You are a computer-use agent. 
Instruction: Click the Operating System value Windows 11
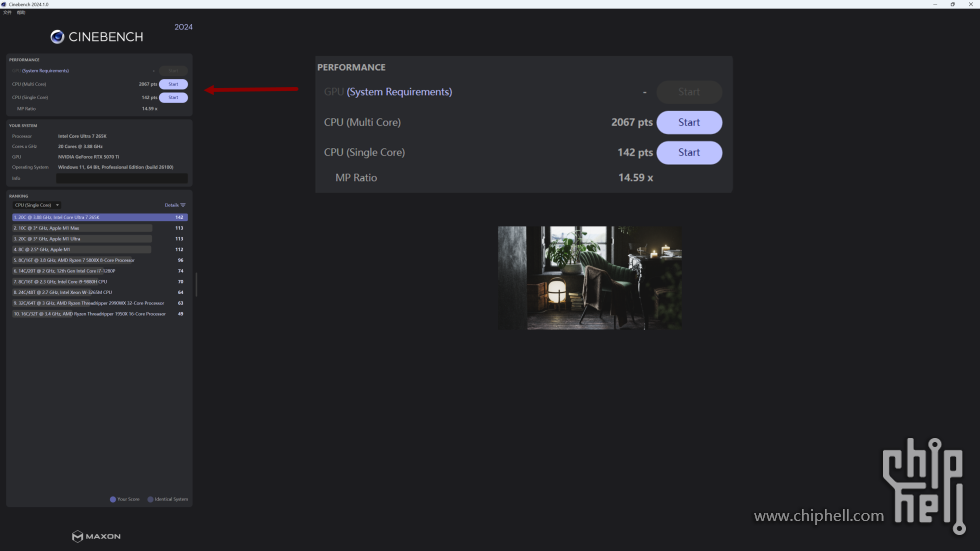[116, 167]
